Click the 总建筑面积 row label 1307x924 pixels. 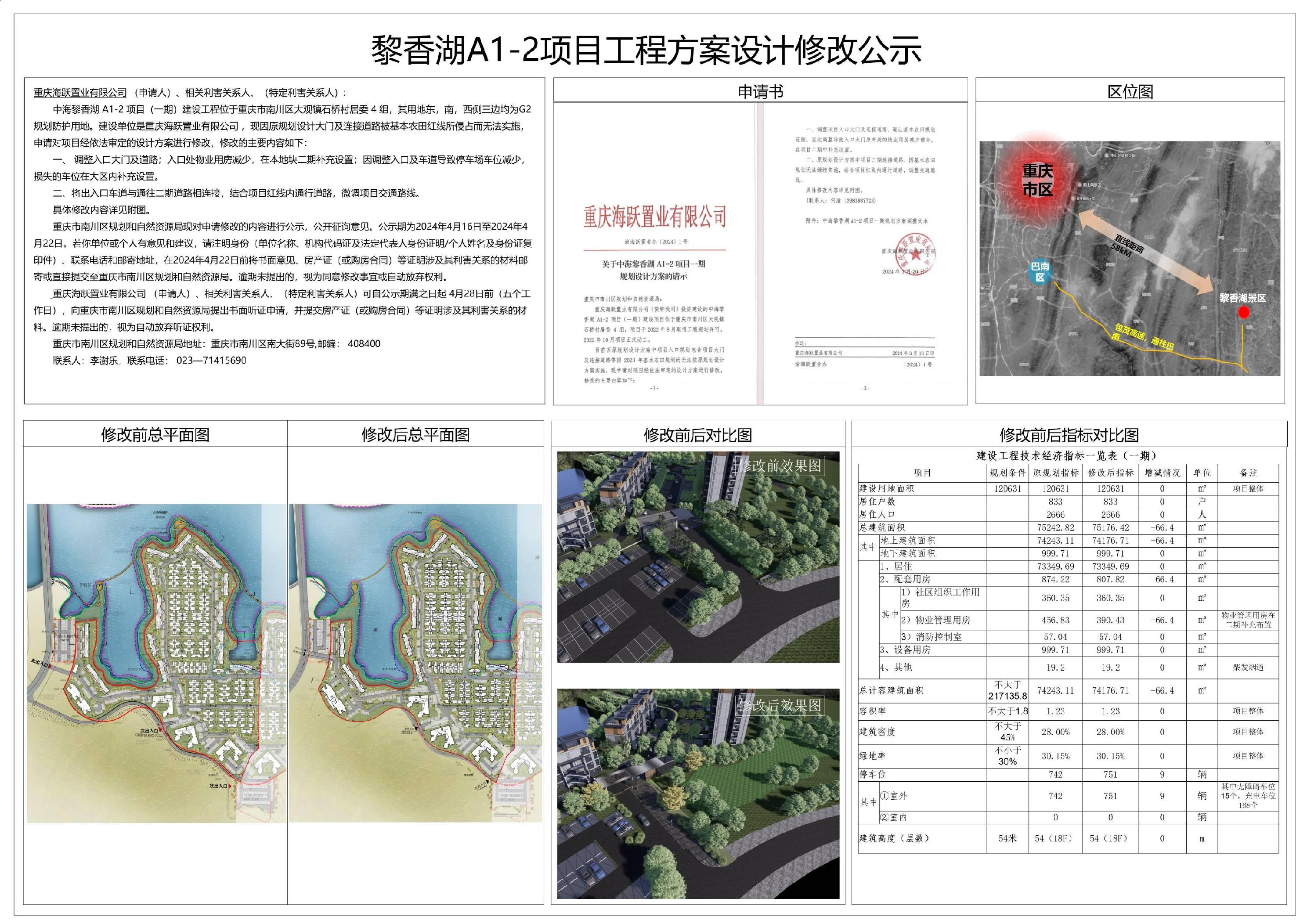click(882, 528)
